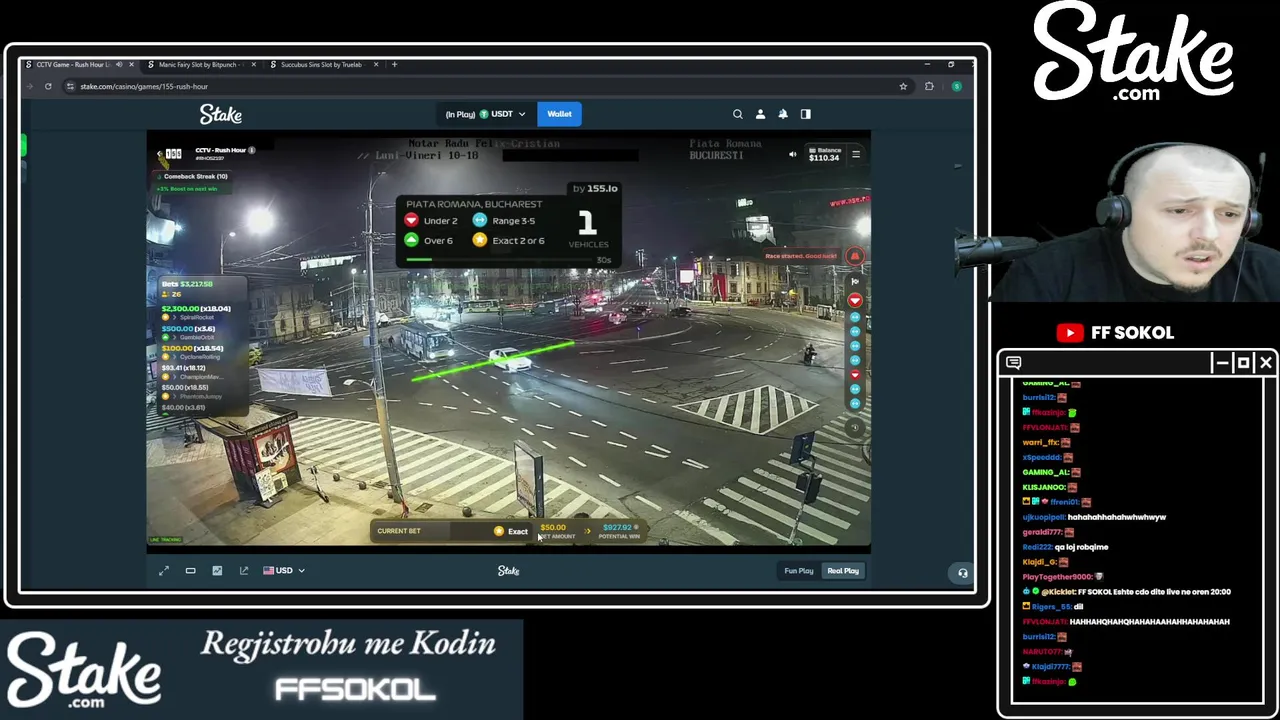Viewport: 1280px width, 720px height.
Task: Click the Stake logo in site header
Action: pos(221,114)
